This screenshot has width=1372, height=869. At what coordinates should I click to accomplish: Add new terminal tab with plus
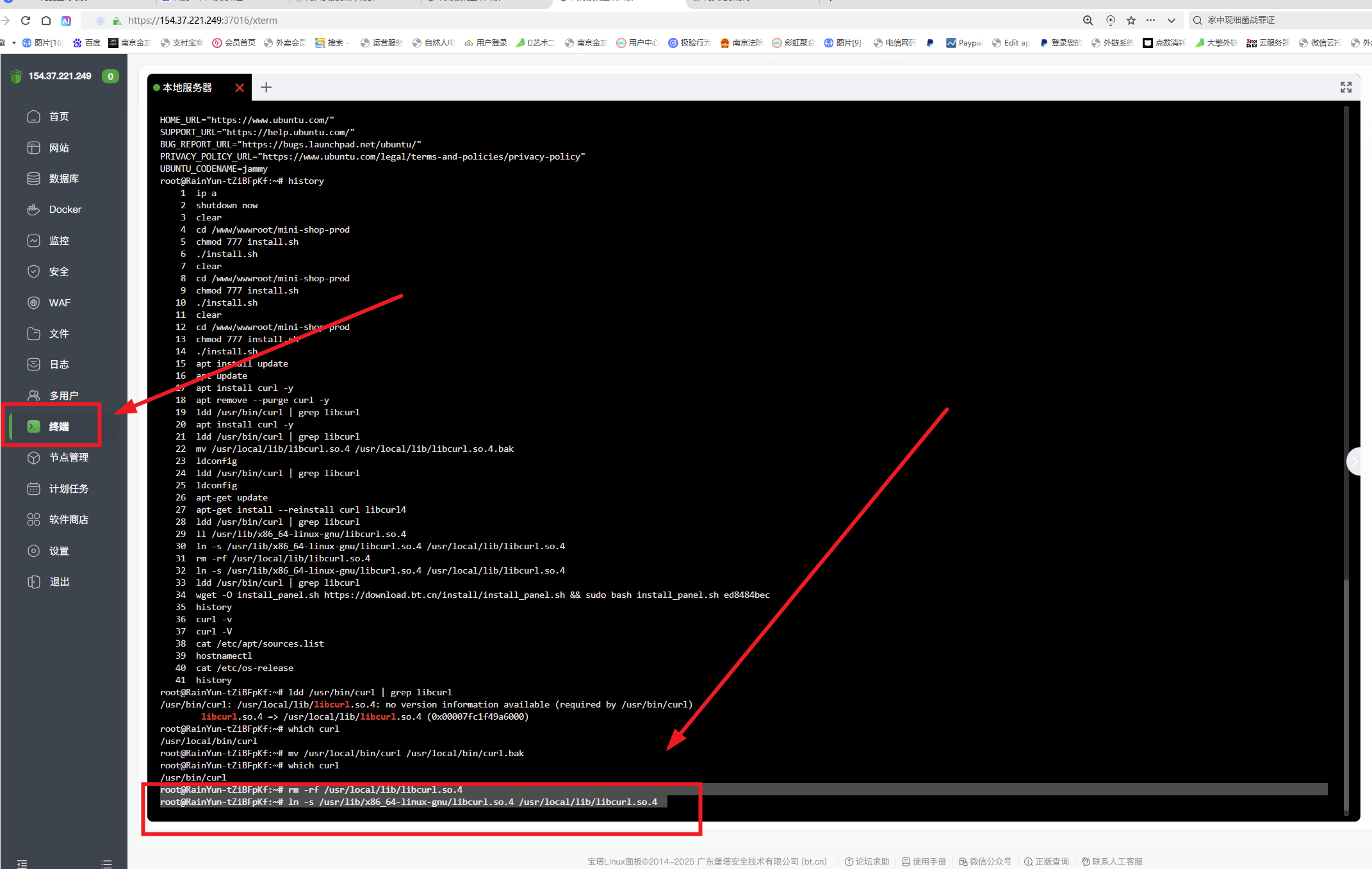point(266,88)
